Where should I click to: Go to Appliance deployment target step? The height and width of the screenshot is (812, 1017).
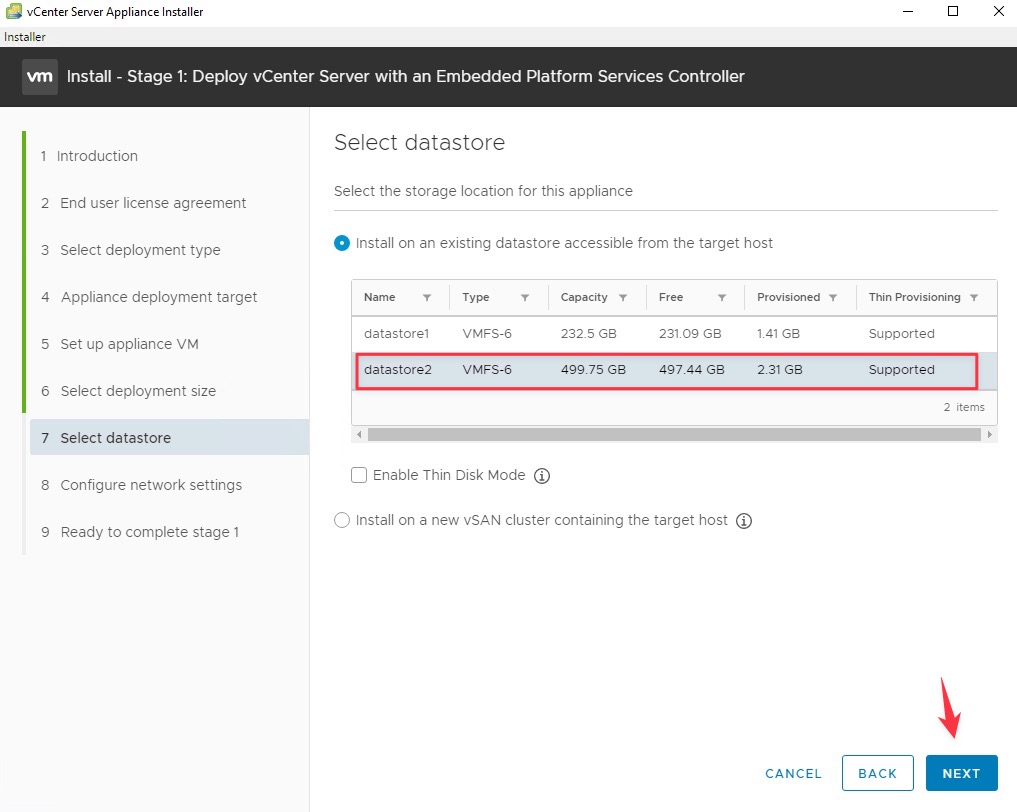pyautogui.click(x=149, y=297)
